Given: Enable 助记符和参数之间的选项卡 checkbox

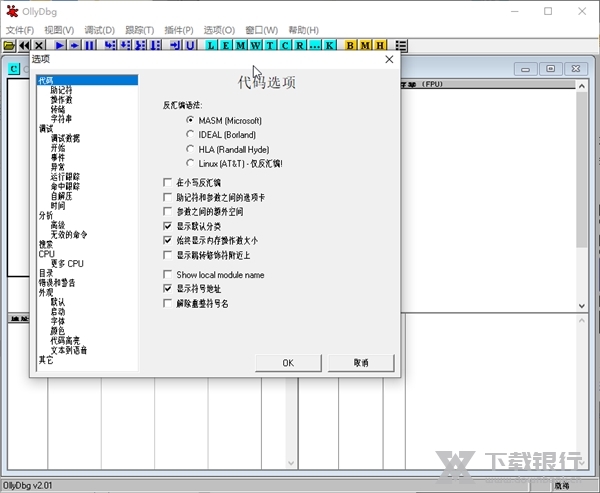Looking at the screenshot, I should [x=167, y=197].
